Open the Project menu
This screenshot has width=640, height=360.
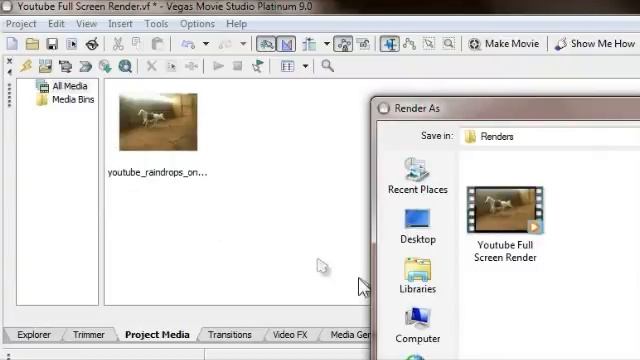tap(21, 24)
